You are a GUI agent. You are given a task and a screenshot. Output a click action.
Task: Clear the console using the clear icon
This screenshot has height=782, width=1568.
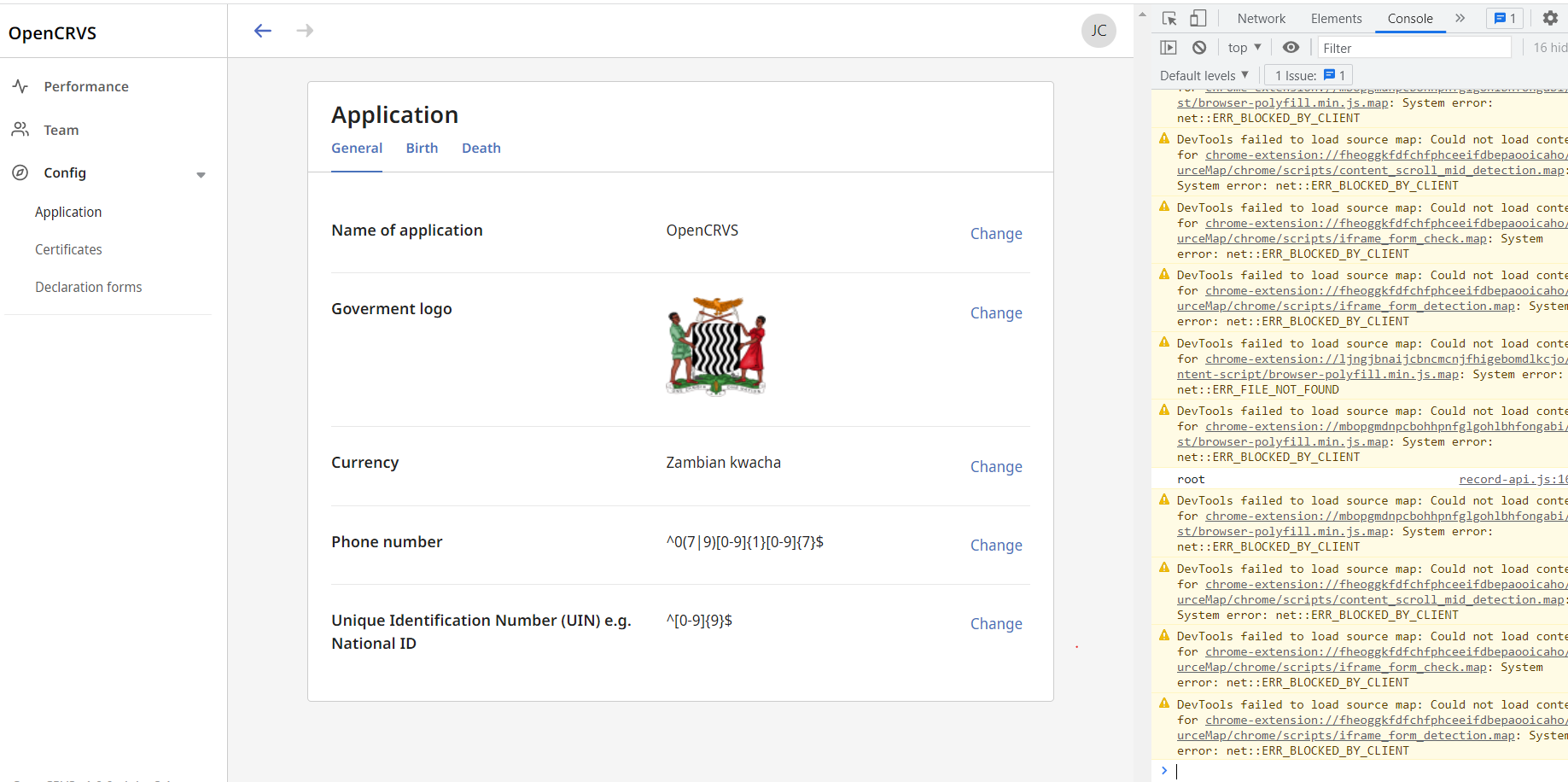click(1199, 47)
